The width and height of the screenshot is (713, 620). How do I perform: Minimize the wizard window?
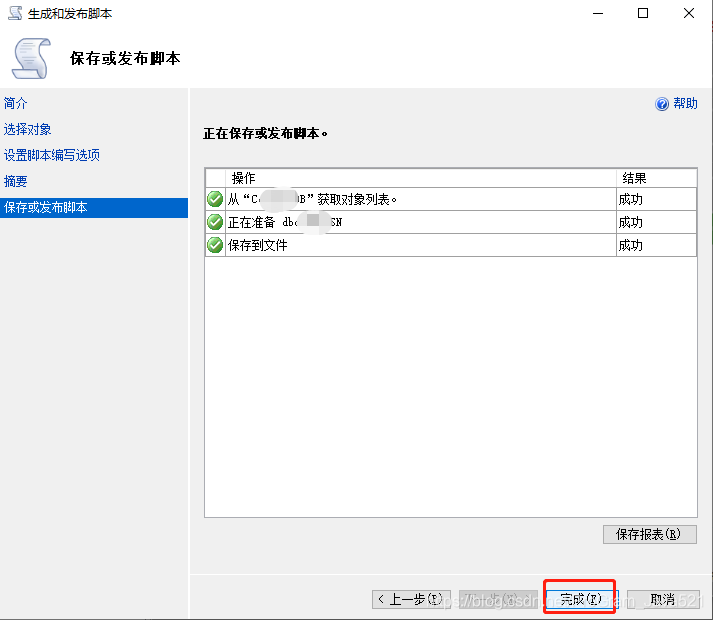[598, 13]
